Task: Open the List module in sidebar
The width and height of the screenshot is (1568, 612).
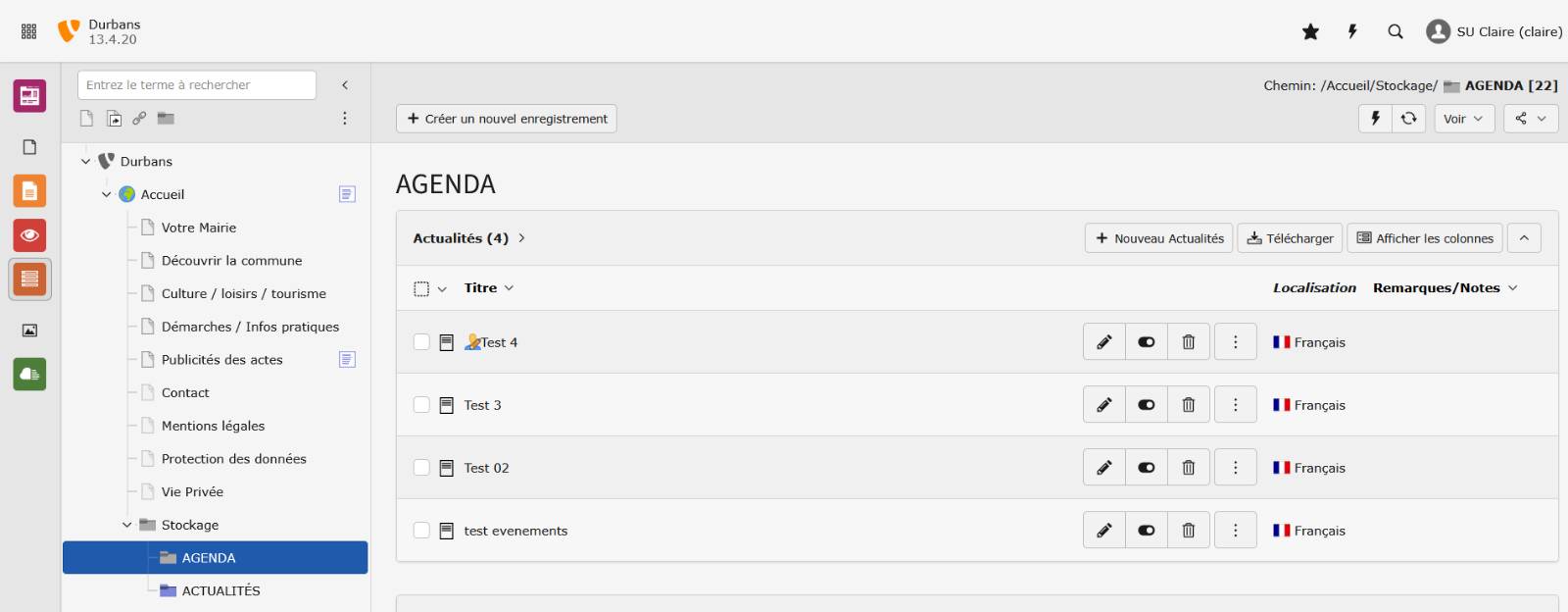Action: click(x=29, y=280)
